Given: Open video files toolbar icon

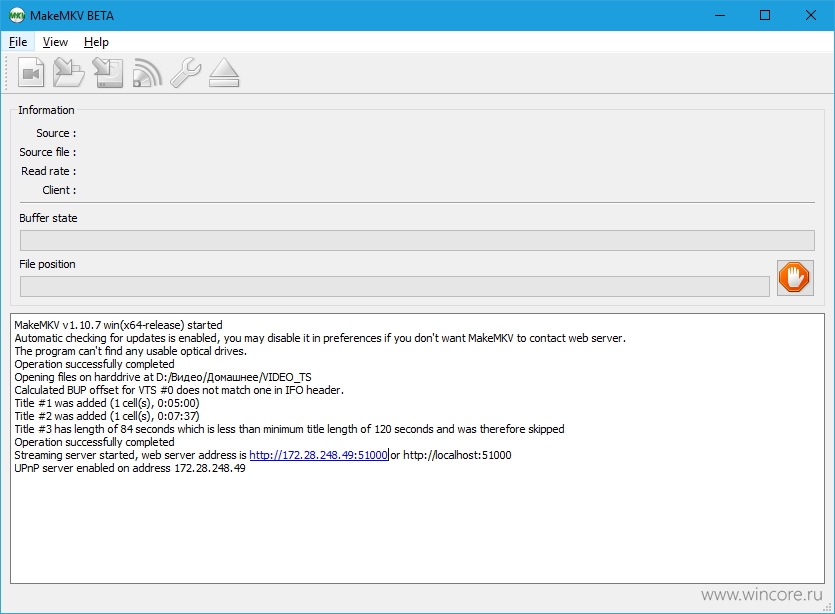Looking at the screenshot, I should click(31, 72).
